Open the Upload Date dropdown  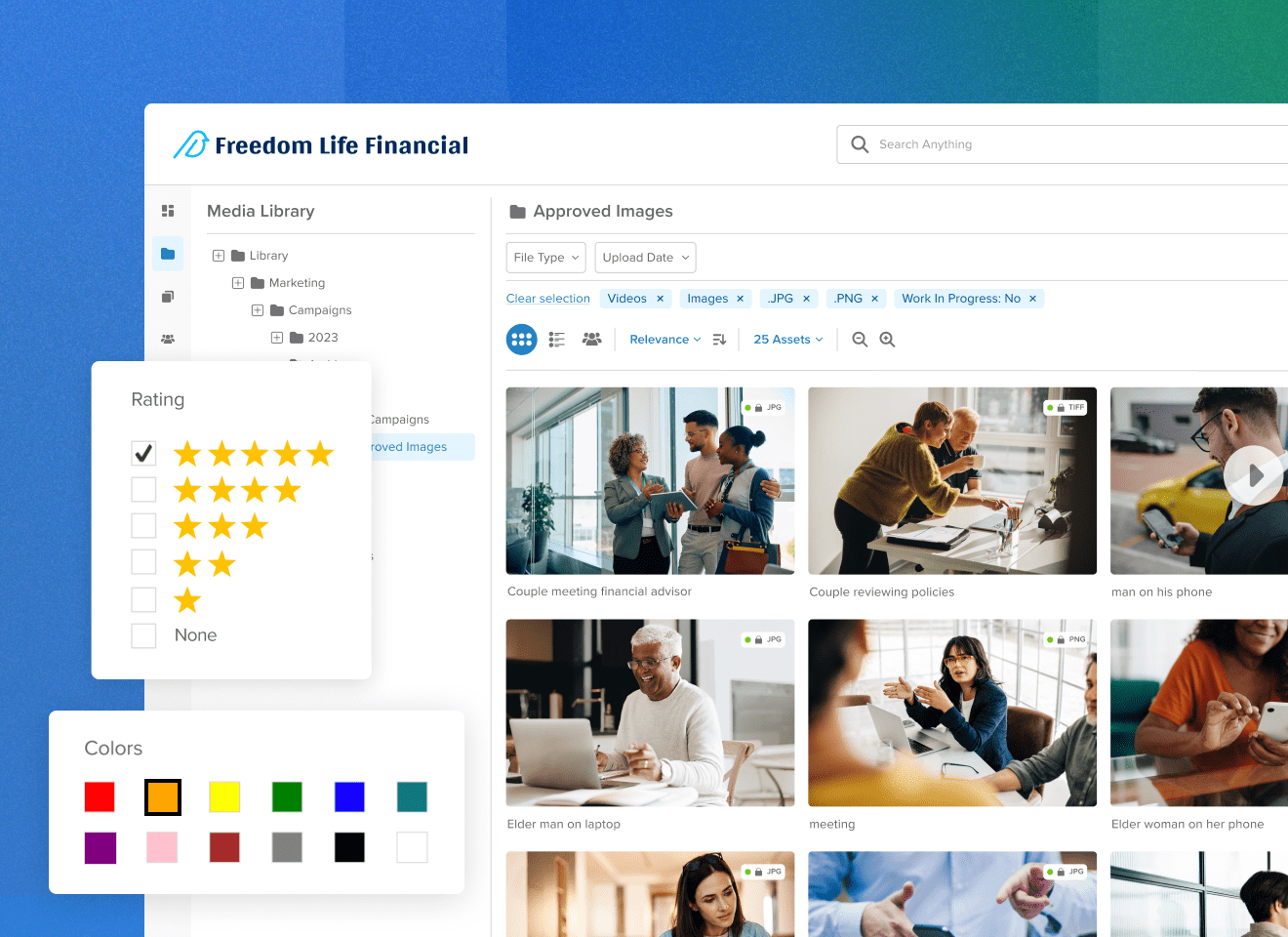646,258
